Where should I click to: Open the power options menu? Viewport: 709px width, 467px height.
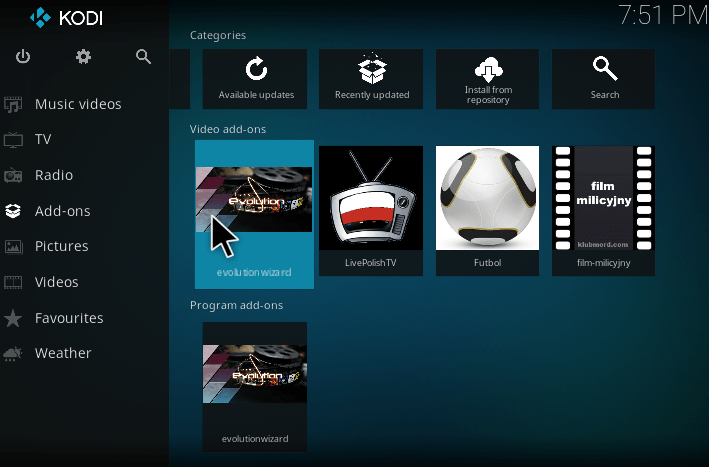click(x=23, y=57)
